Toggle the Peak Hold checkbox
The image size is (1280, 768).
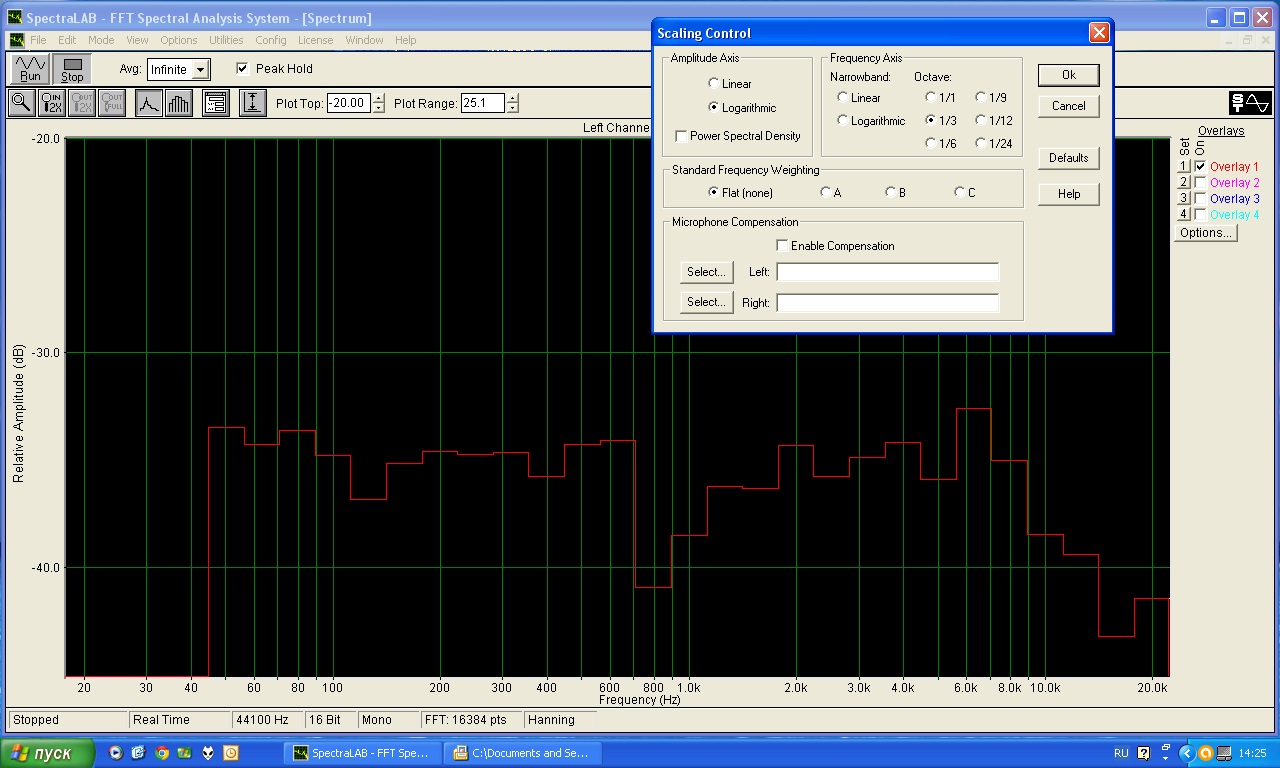pos(242,69)
